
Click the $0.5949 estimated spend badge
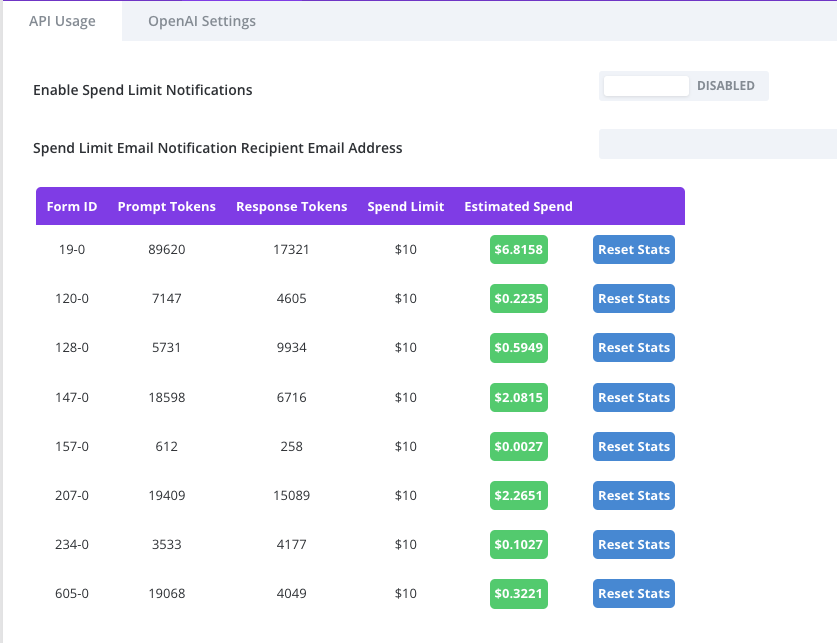(519, 347)
